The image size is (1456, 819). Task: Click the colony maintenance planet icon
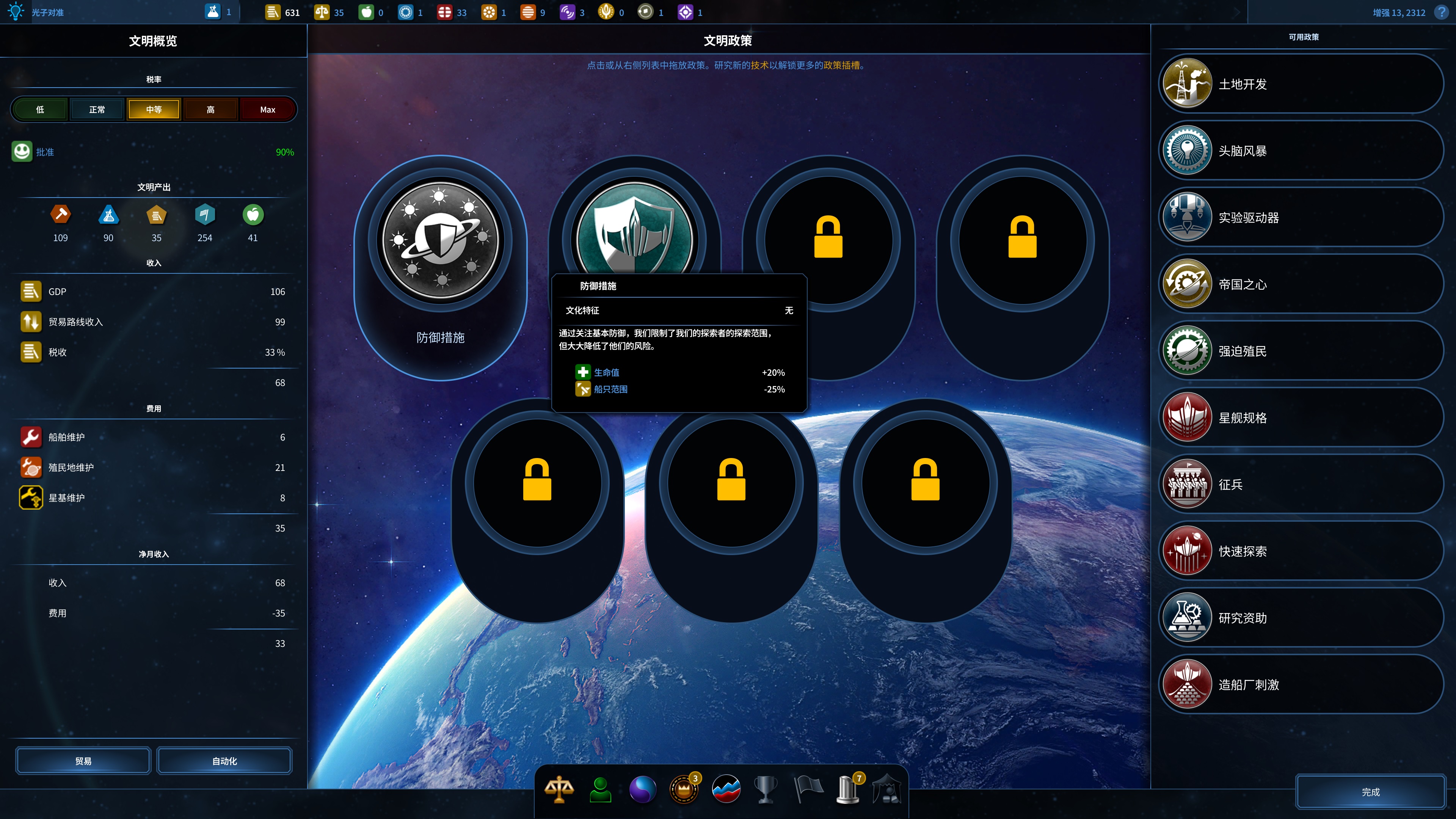pyautogui.click(x=31, y=468)
